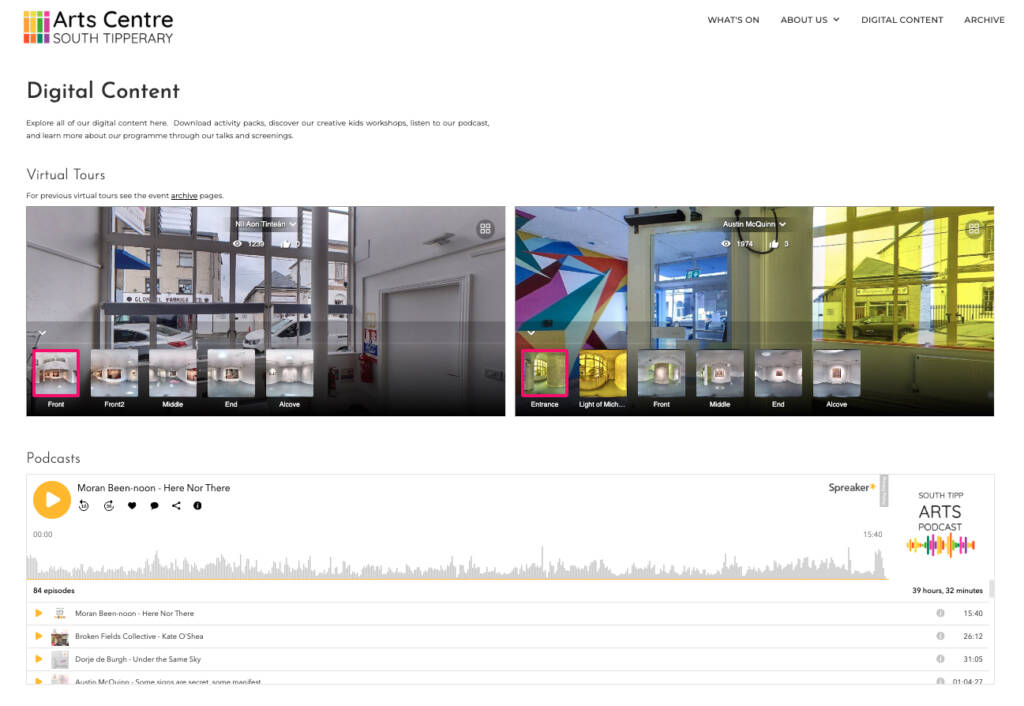Click the episode list scrollbar
The image size is (1024, 706).
992,589
